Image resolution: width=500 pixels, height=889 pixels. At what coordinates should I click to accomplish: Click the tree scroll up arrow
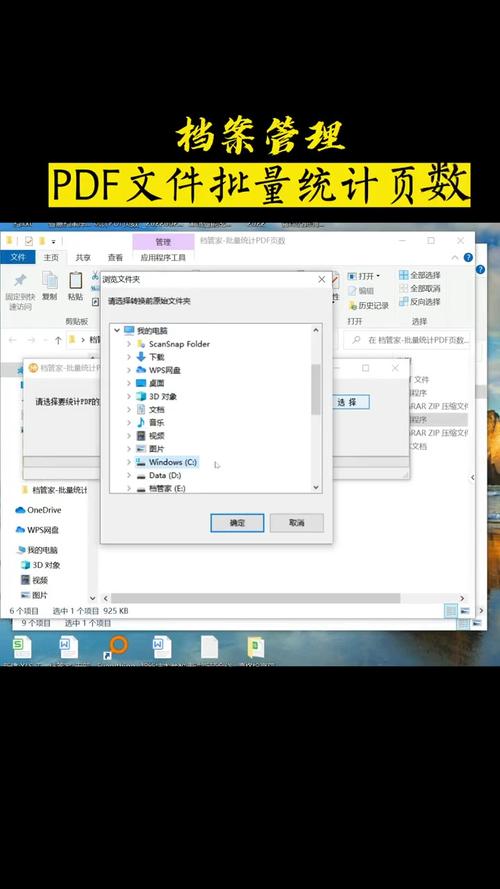316,329
